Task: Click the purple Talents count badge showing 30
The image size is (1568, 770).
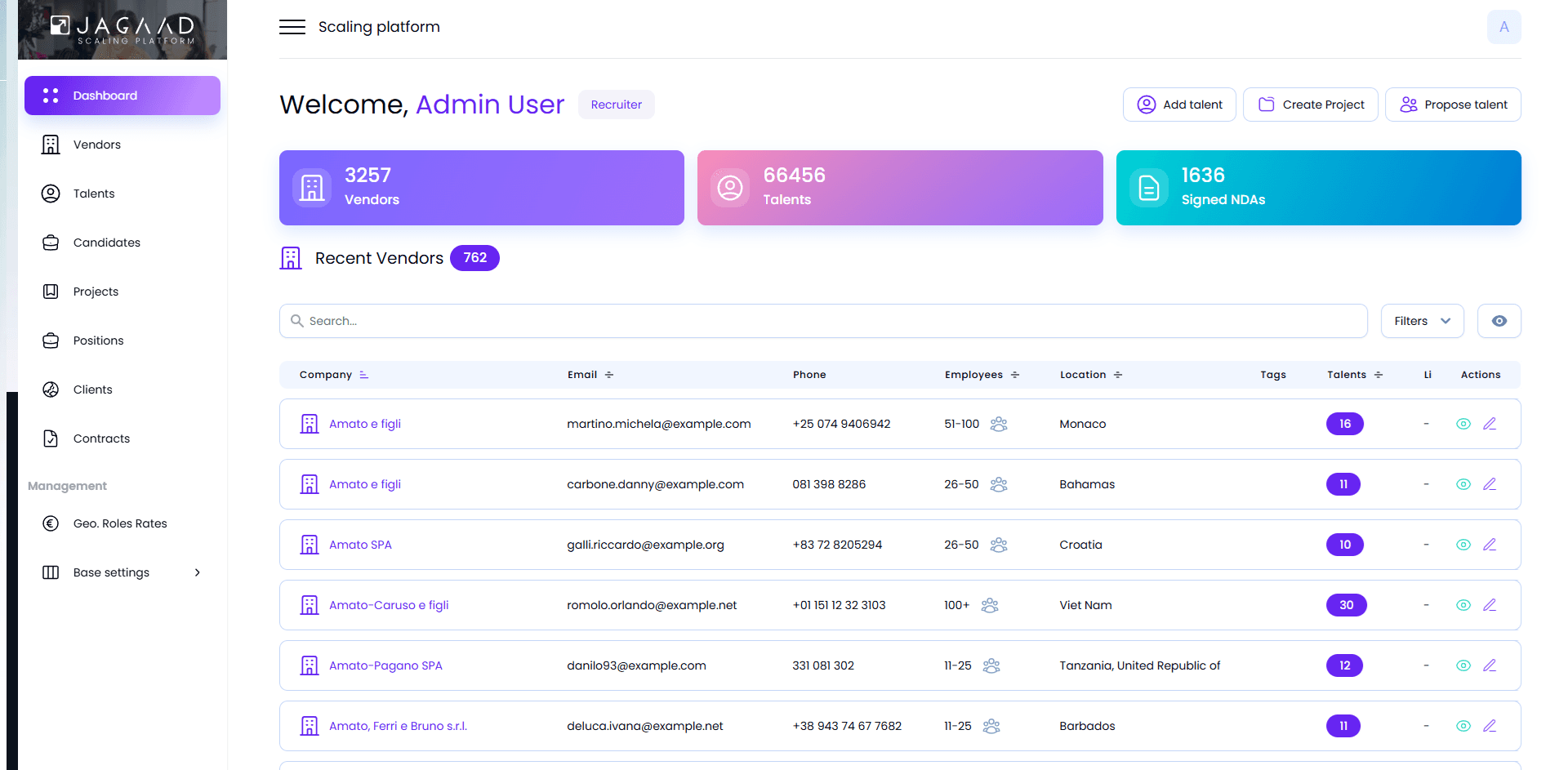Action: coord(1346,605)
